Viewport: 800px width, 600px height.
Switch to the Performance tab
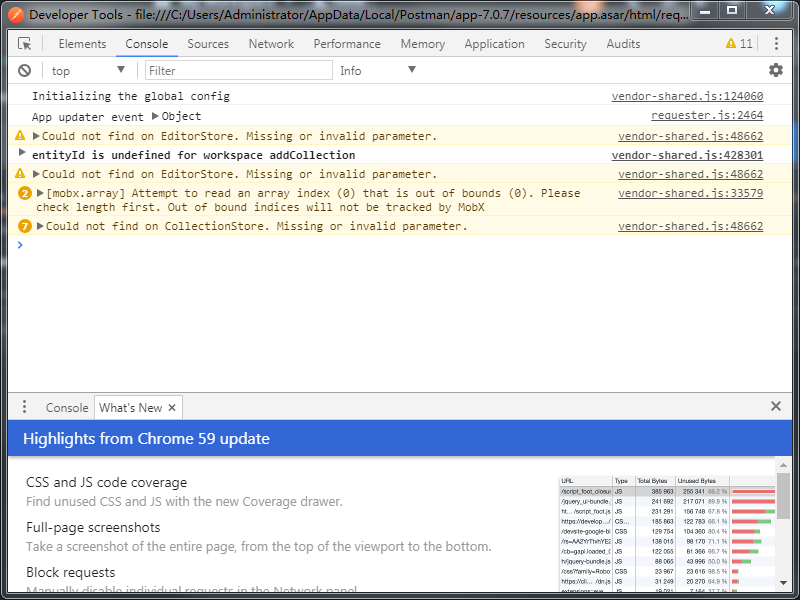347,44
